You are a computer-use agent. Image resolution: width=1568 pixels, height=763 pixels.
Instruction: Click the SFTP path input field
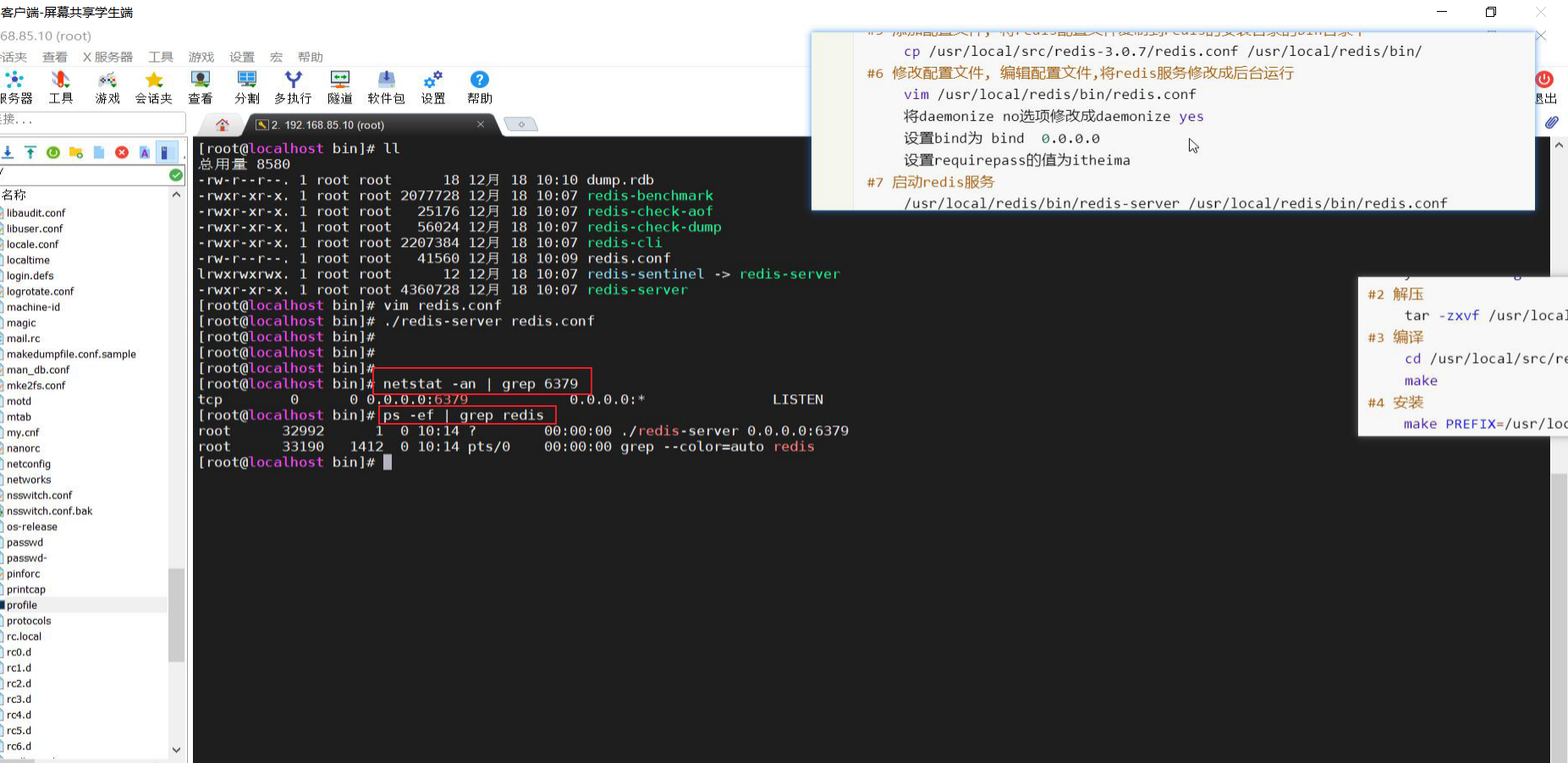(83, 175)
